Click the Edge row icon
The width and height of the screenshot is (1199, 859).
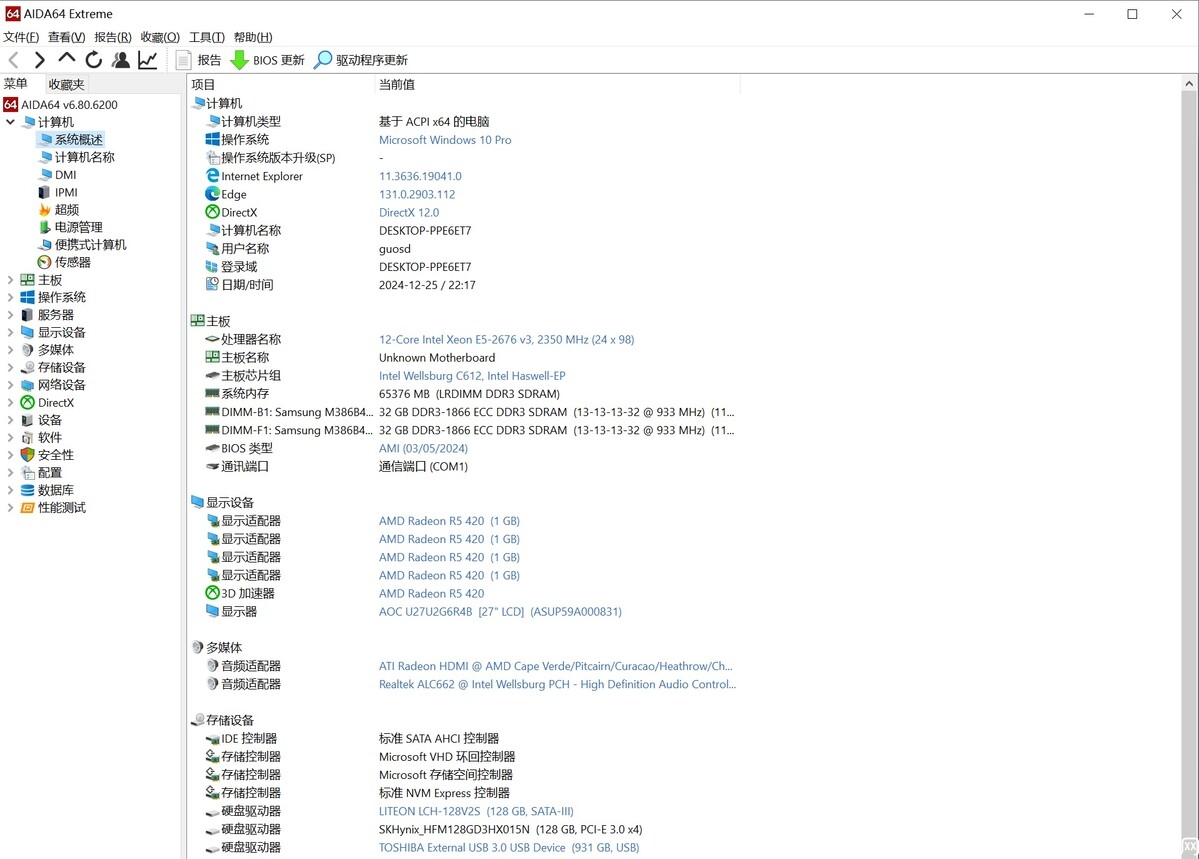click(x=212, y=194)
